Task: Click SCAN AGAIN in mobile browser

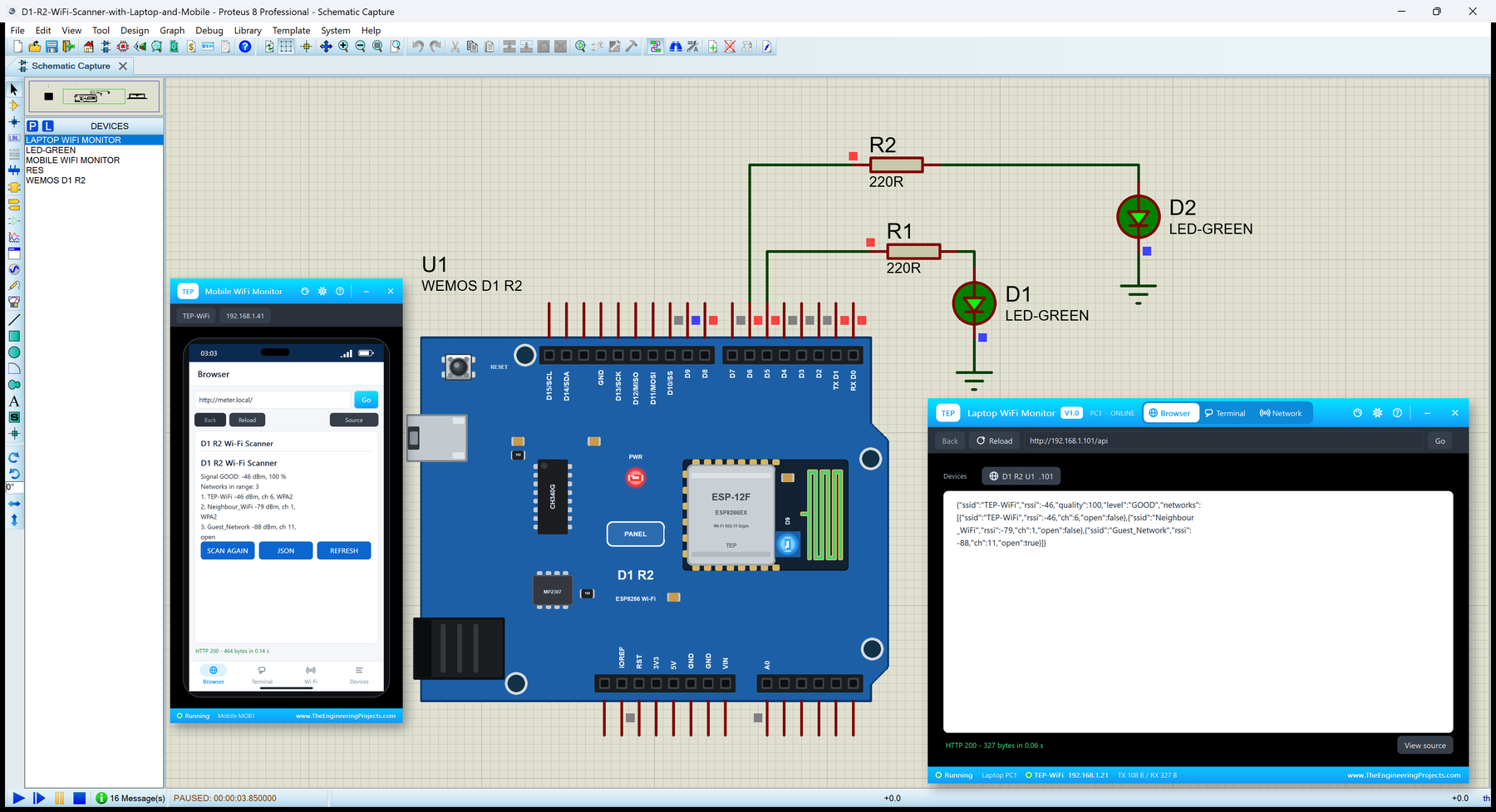Action: pyautogui.click(x=228, y=551)
